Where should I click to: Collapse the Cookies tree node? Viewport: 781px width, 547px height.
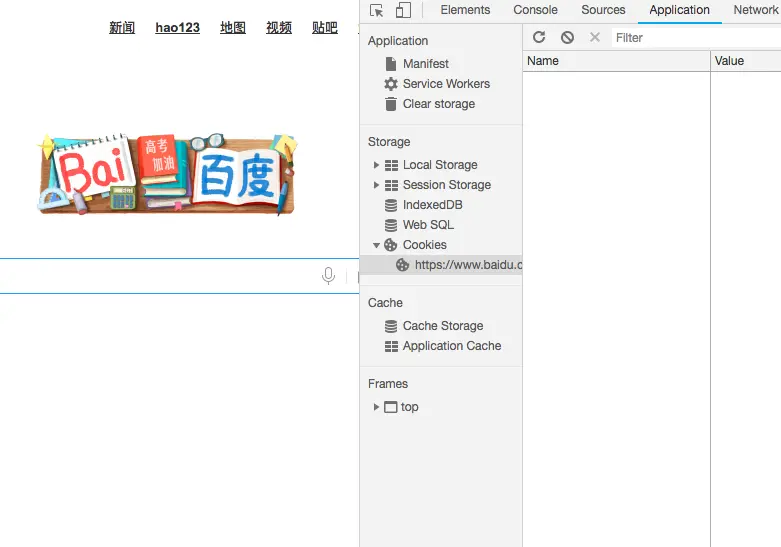click(x=377, y=245)
